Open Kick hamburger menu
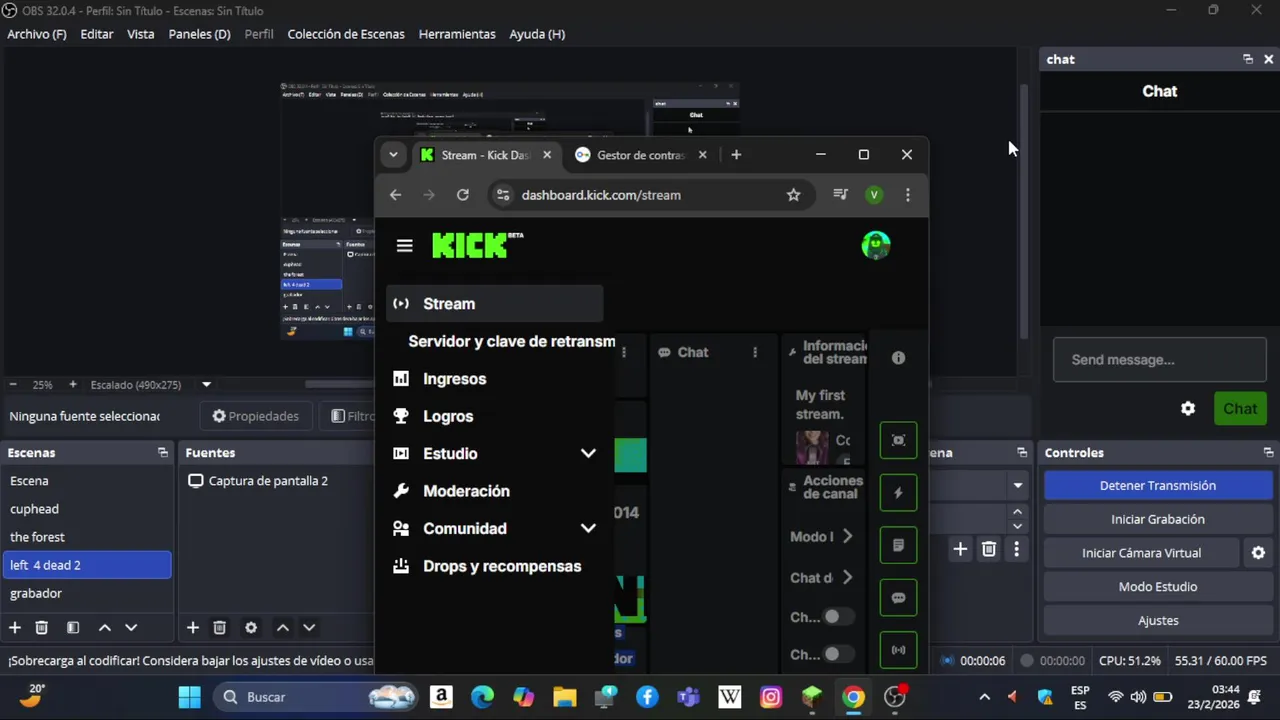This screenshot has width=1280, height=720. coord(404,245)
